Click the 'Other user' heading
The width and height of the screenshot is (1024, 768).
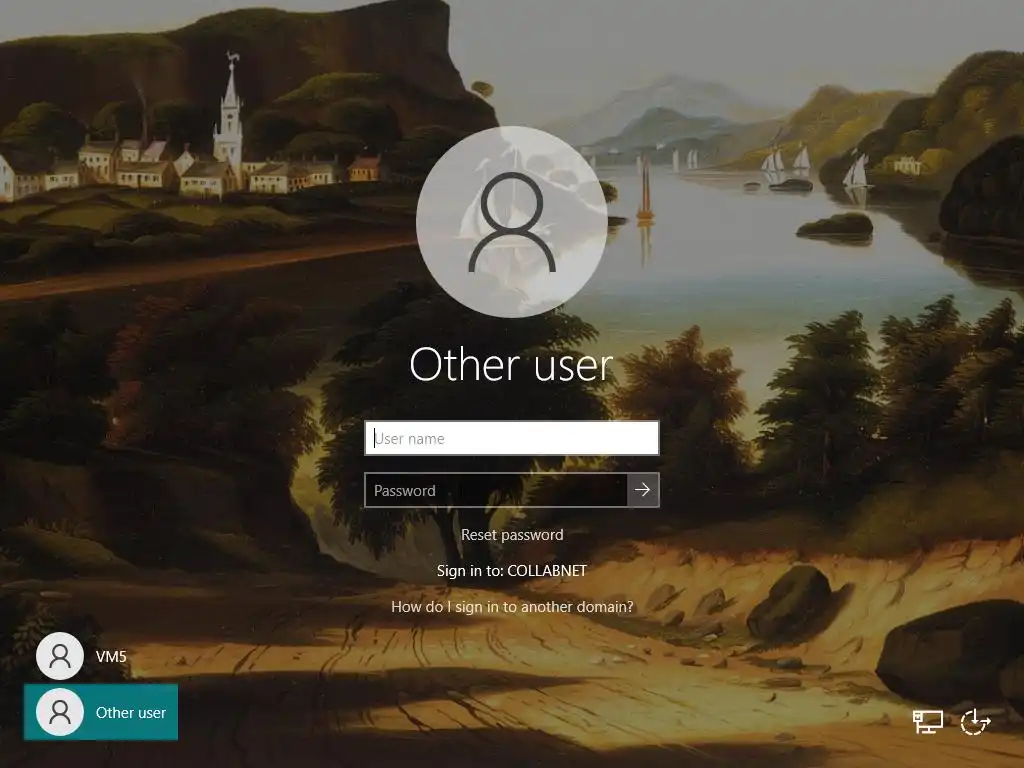pos(511,364)
